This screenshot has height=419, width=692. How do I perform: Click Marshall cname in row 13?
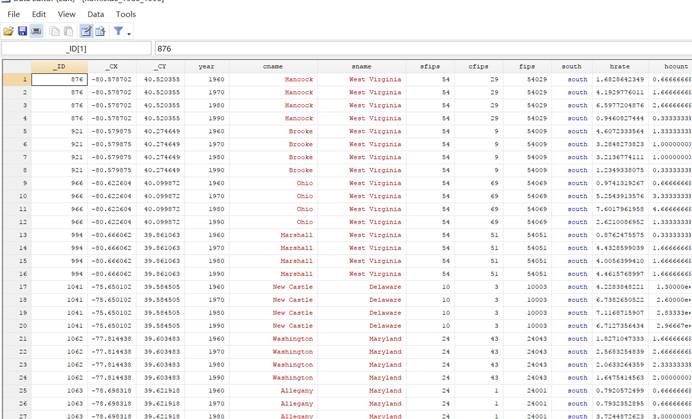point(297,235)
